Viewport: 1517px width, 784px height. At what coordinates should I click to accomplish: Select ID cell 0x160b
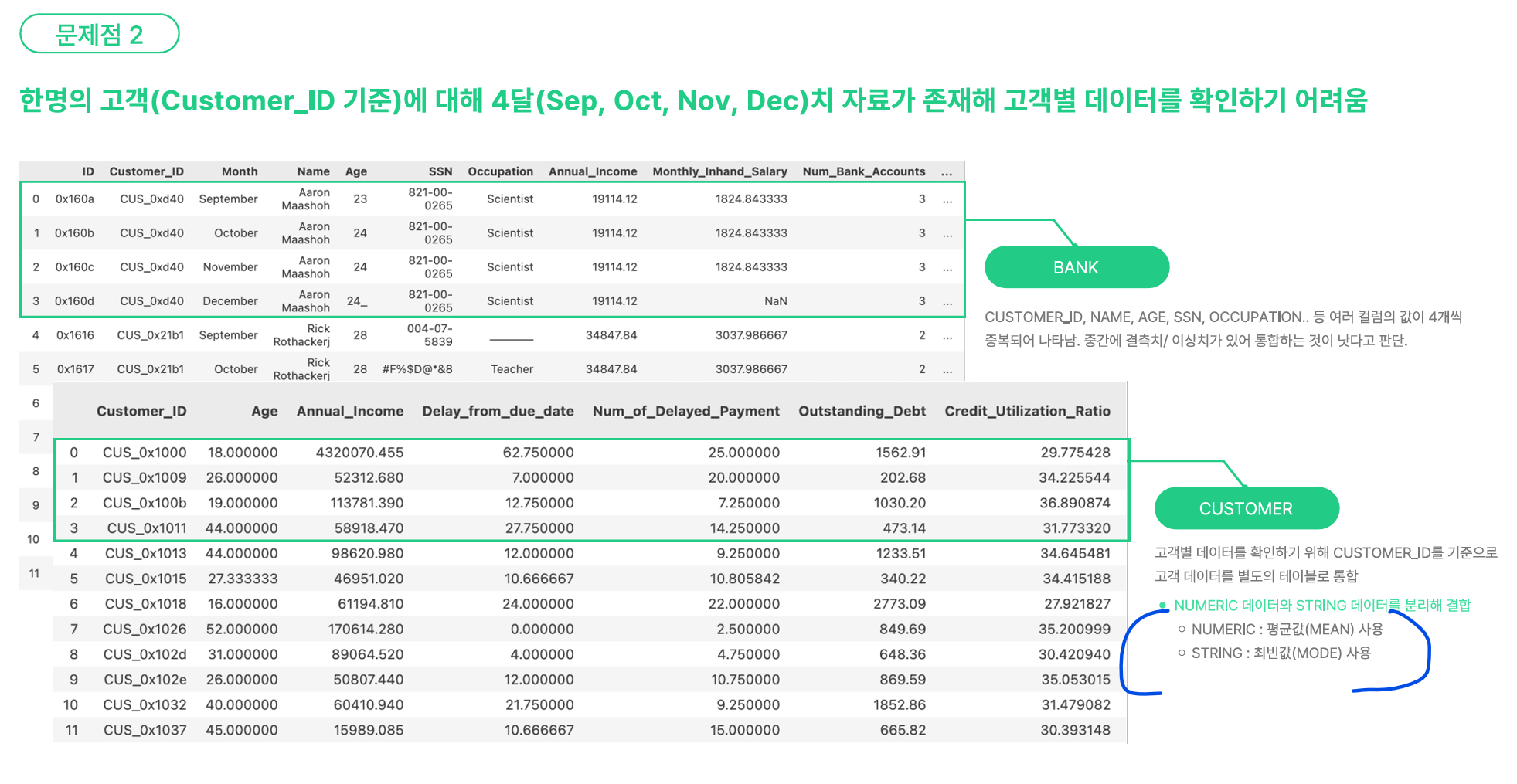coord(74,232)
